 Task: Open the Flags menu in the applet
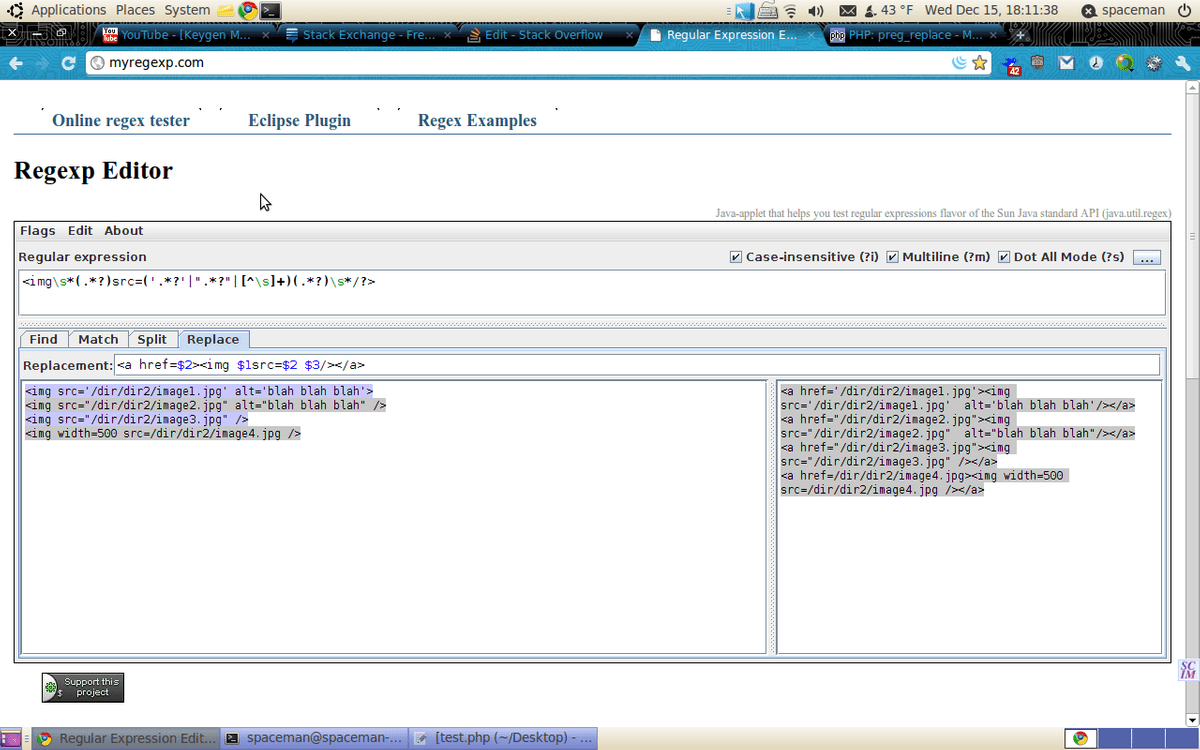37,231
